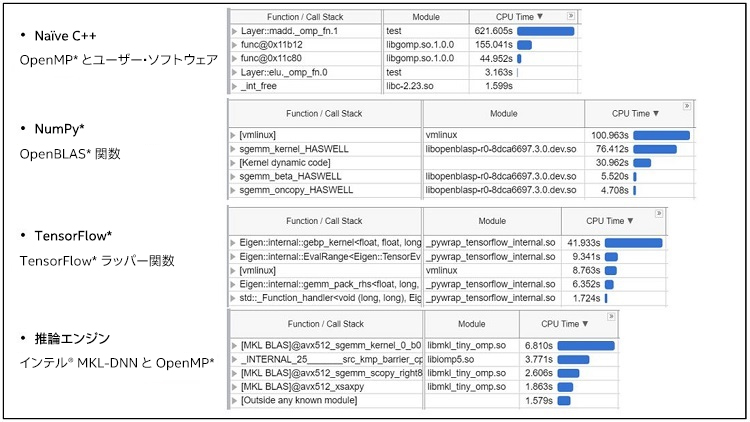Select the 155.041s CPU time value
Image resolution: width=750 pixels, height=422 pixels.
(494, 45)
